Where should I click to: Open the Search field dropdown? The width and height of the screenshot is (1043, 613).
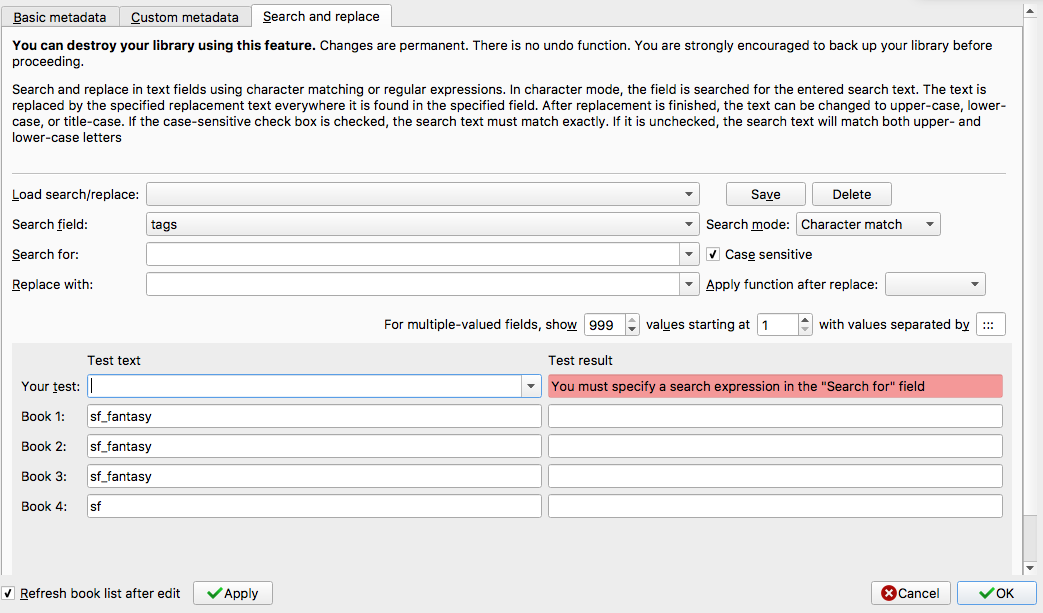tap(691, 225)
